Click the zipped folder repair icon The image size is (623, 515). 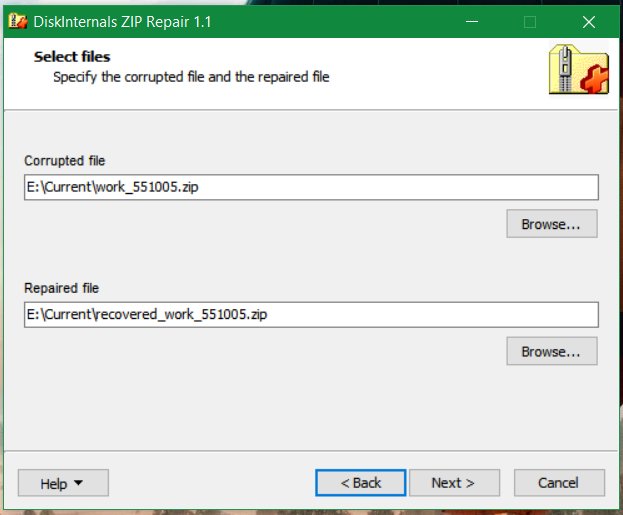click(578, 69)
